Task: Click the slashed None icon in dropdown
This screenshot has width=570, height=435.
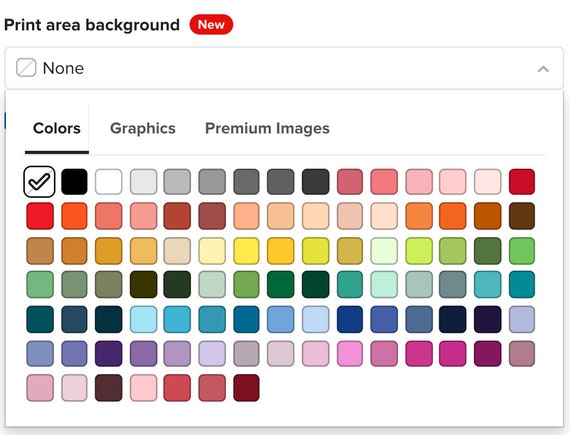Action: click(26, 68)
